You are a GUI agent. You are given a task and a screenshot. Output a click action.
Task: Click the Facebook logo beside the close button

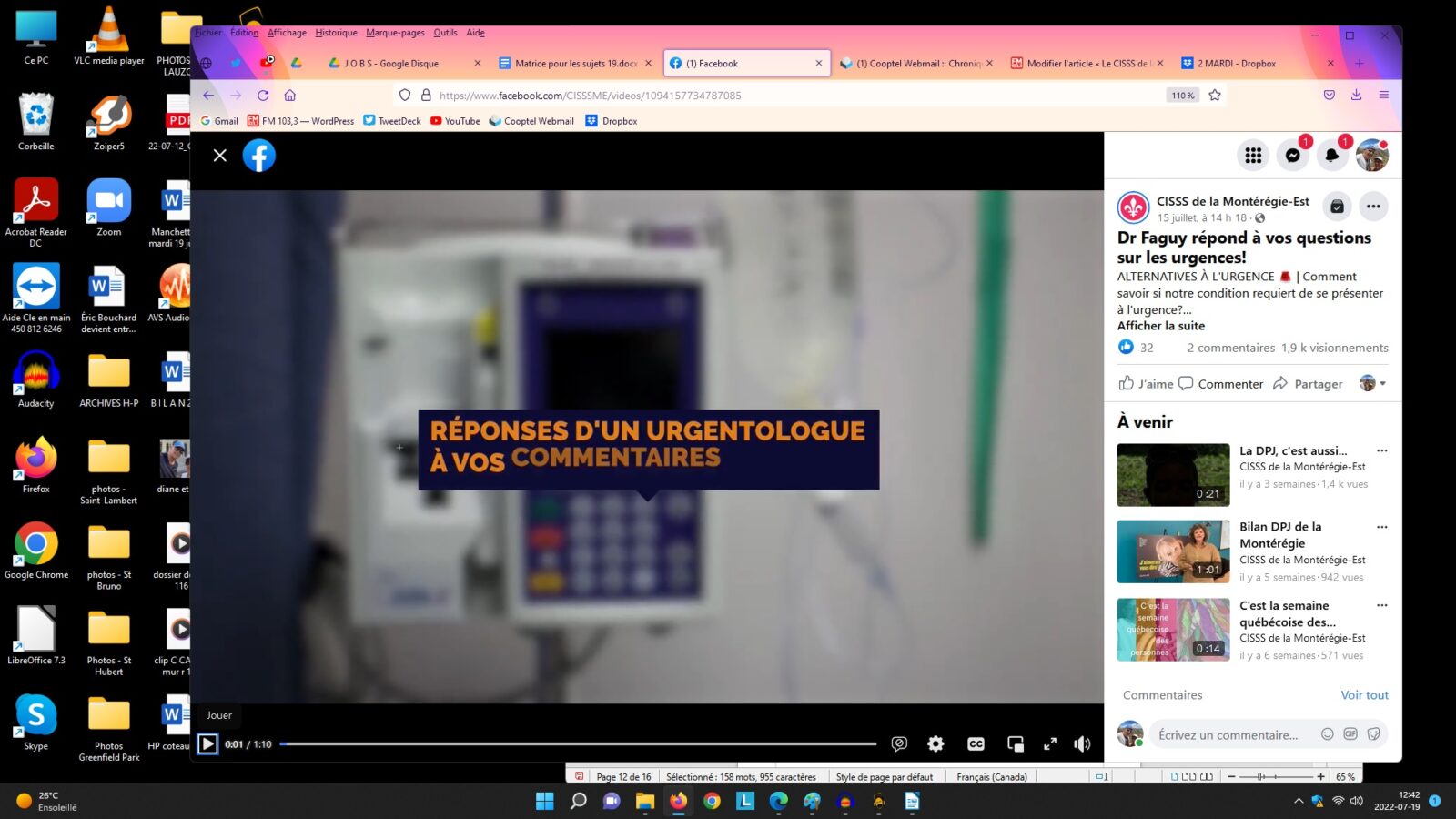(x=259, y=156)
